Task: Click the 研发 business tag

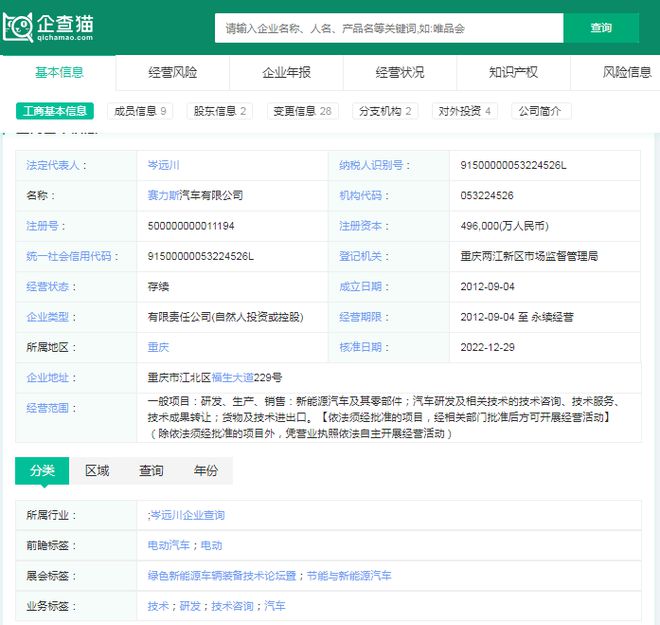Action: 190,606
